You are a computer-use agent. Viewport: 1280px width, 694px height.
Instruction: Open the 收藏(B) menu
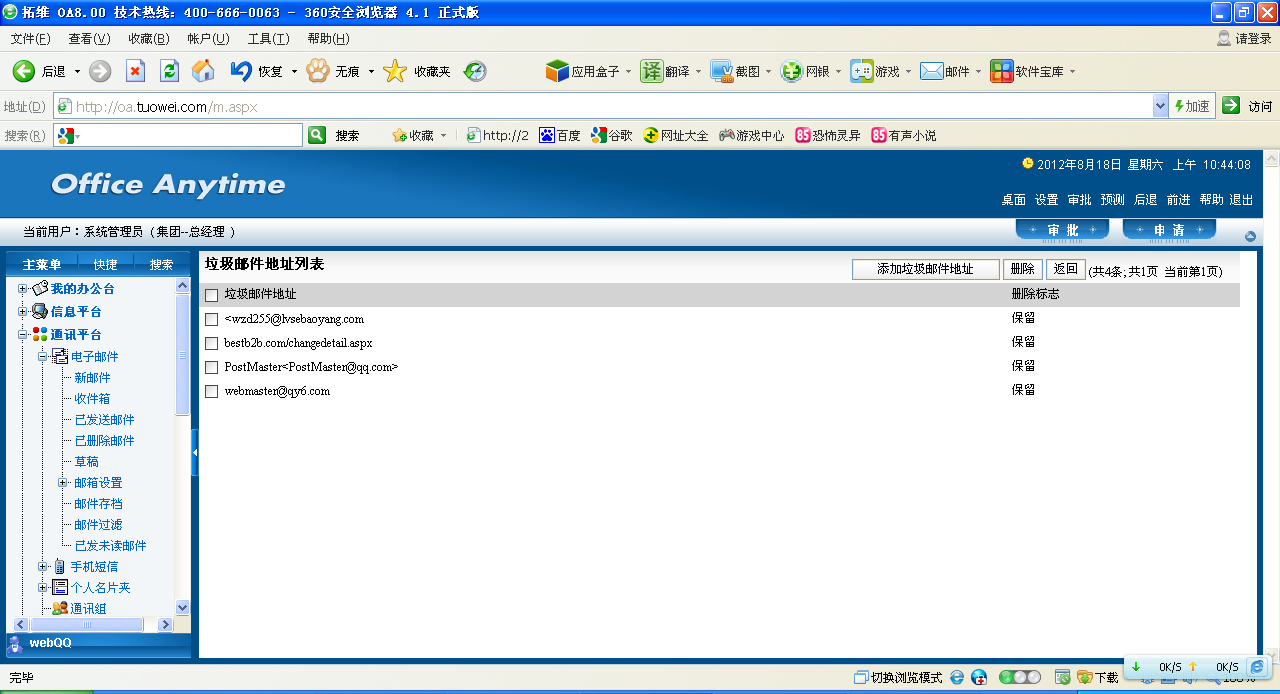pos(148,39)
